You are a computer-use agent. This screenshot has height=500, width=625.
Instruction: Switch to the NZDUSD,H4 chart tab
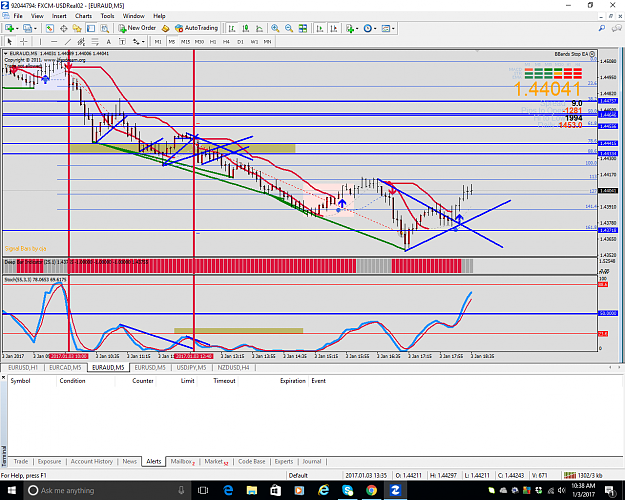233,368
